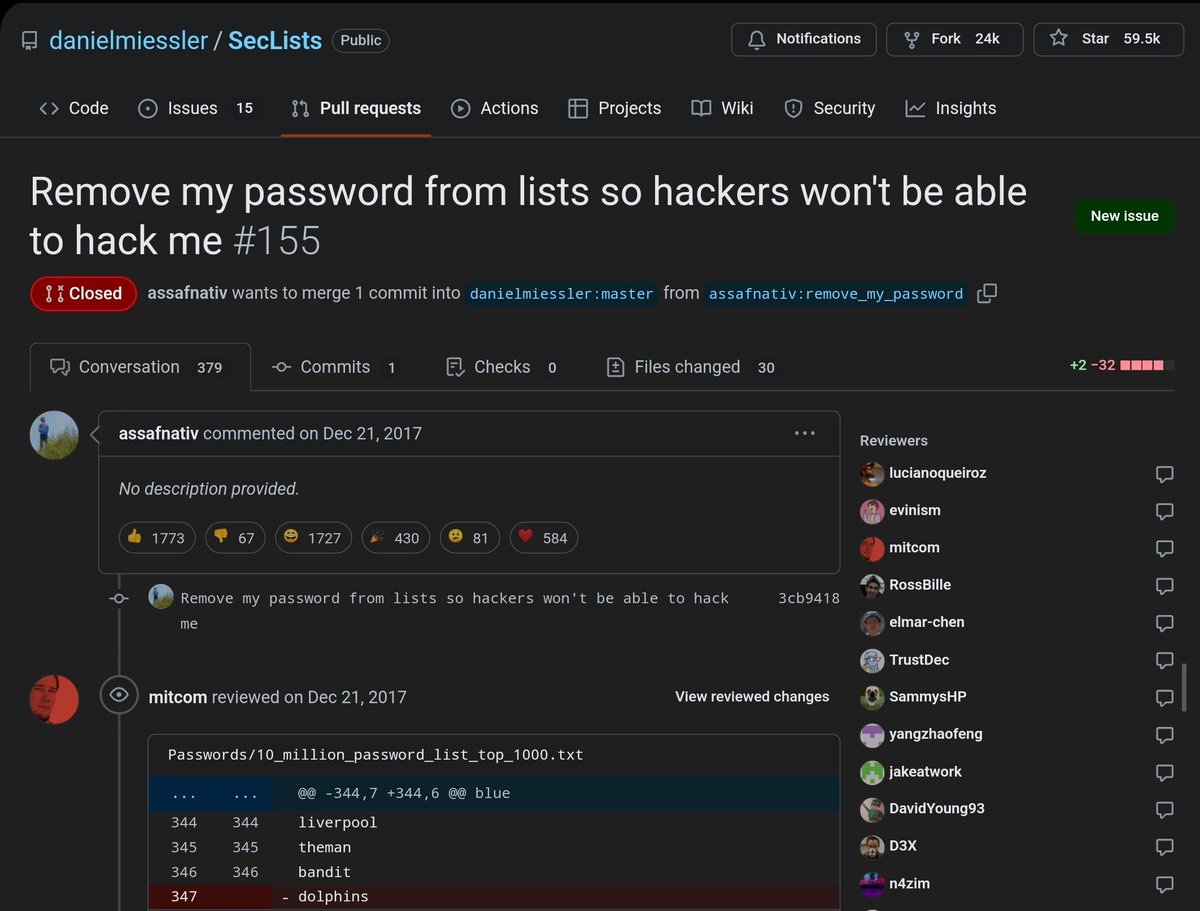This screenshot has width=1200, height=911.
Task: Open the Actions tab
Action: [x=494, y=108]
